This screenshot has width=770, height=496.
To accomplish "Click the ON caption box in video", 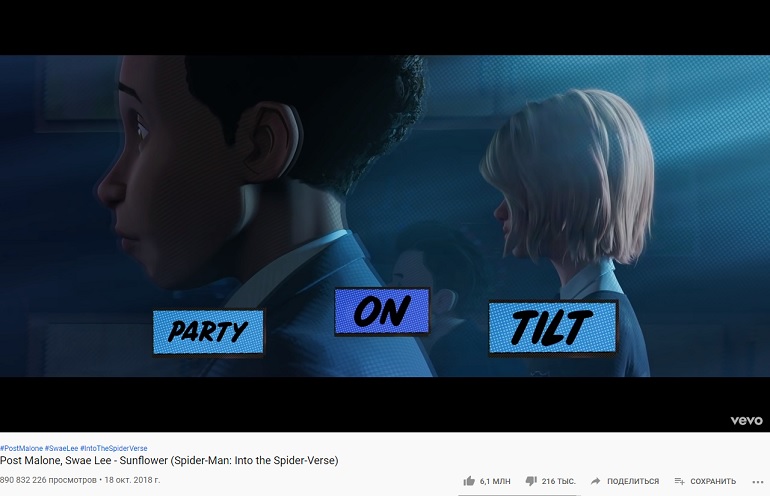I will point(382,311).
